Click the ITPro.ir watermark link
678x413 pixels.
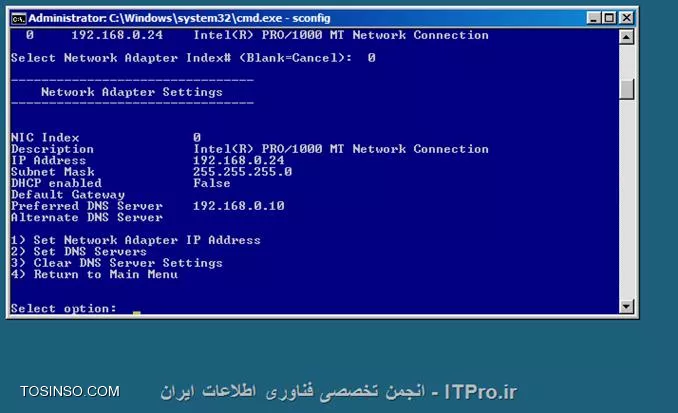point(481,392)
